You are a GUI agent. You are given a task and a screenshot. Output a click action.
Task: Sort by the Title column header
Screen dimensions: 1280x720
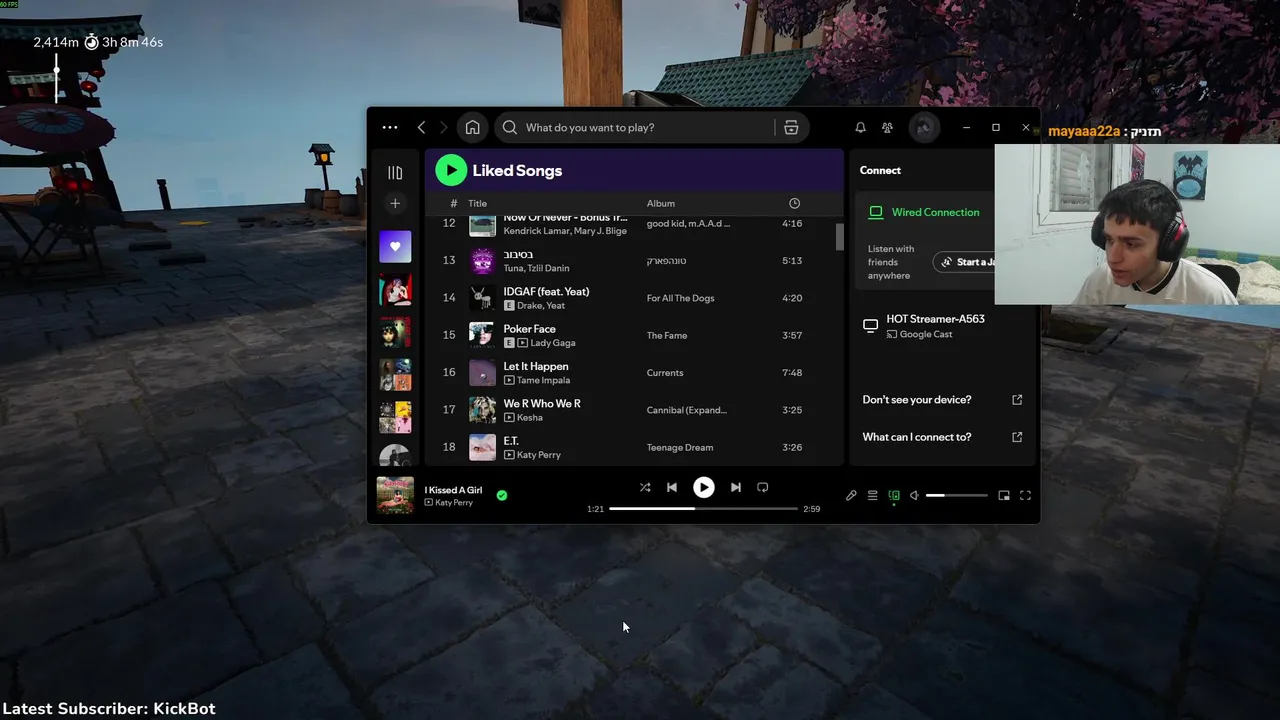click(477, 204)
